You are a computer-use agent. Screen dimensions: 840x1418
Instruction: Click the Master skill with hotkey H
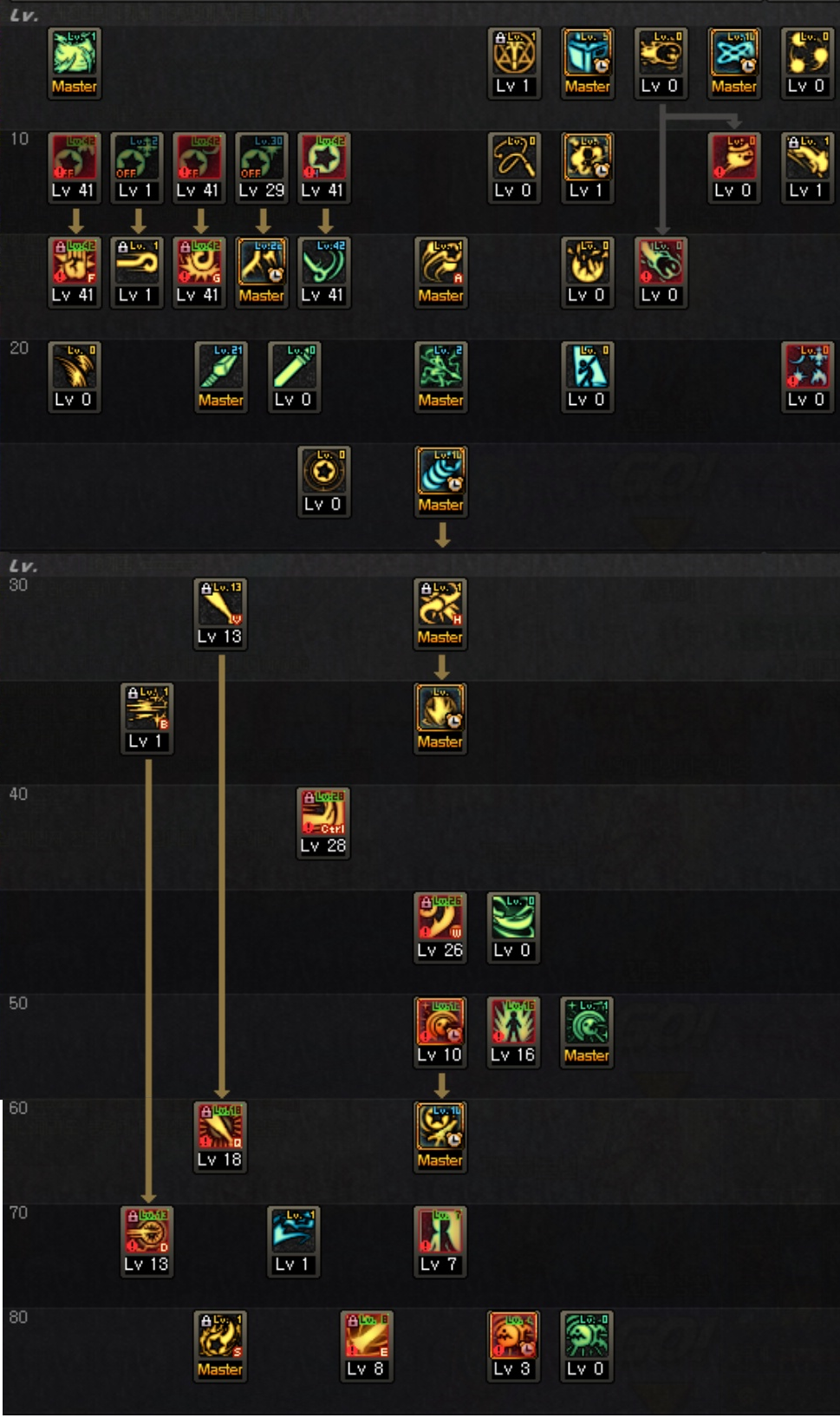point(440,604)
